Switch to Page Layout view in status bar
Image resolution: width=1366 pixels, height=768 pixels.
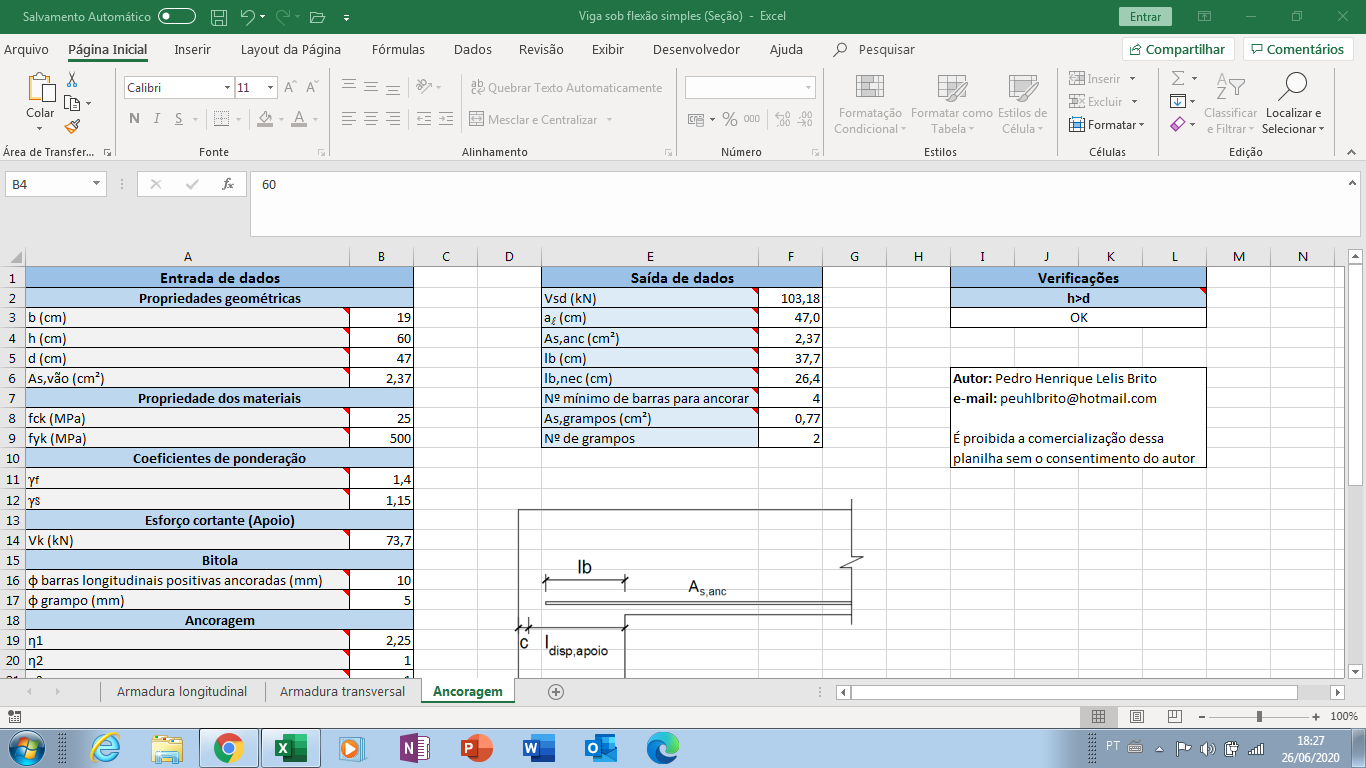point(1136,717)
